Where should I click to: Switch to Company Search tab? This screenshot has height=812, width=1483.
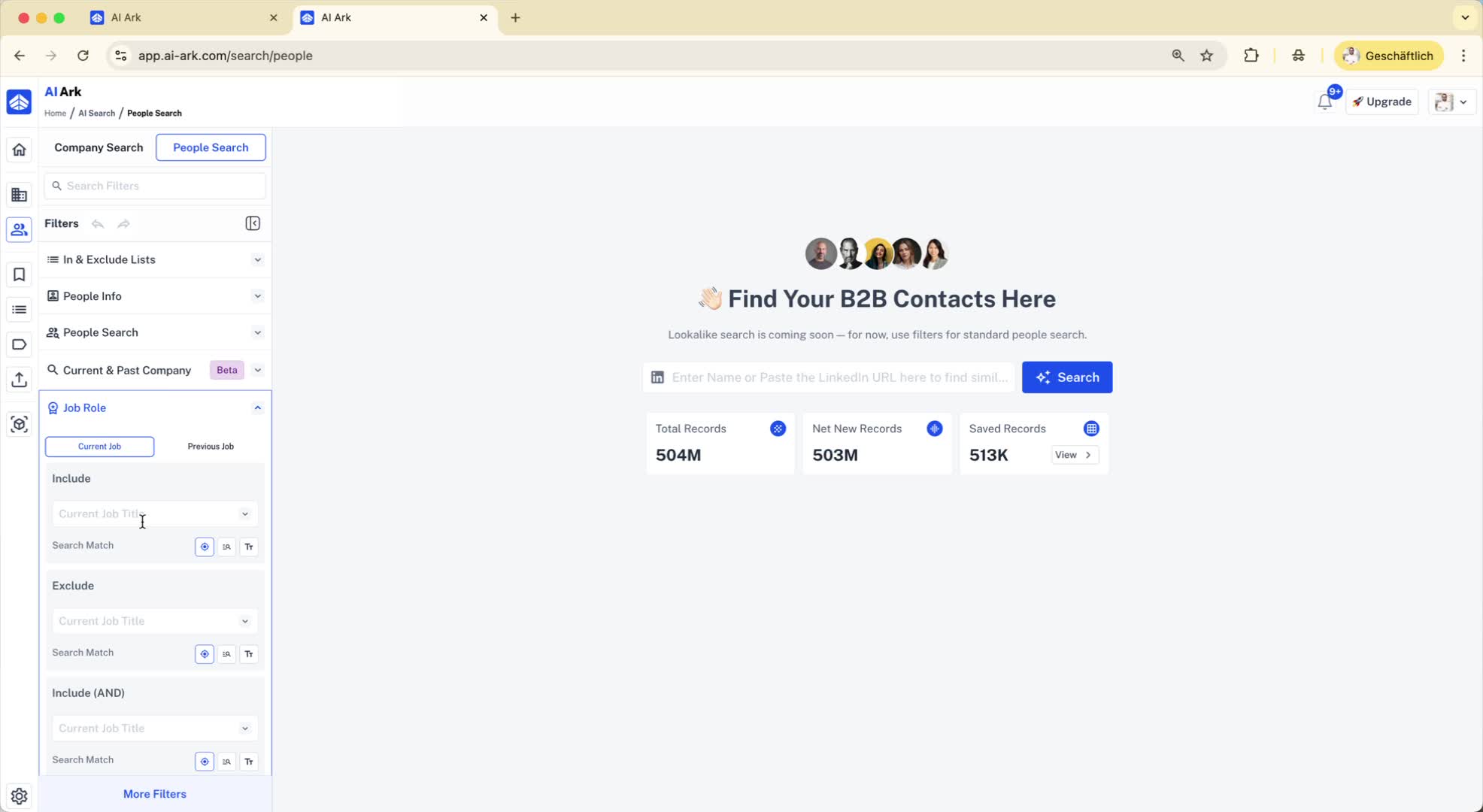click(99, 147)
